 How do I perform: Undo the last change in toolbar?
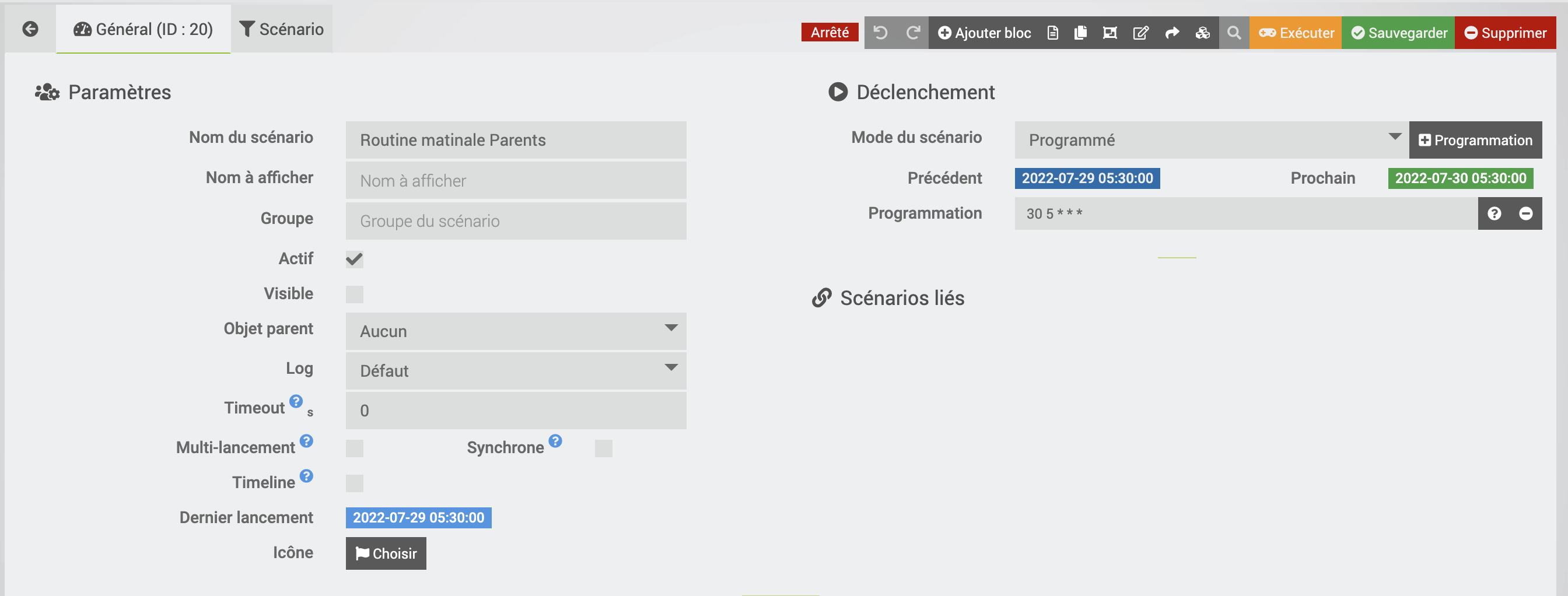pyautogui.click(x=880, y=33)
